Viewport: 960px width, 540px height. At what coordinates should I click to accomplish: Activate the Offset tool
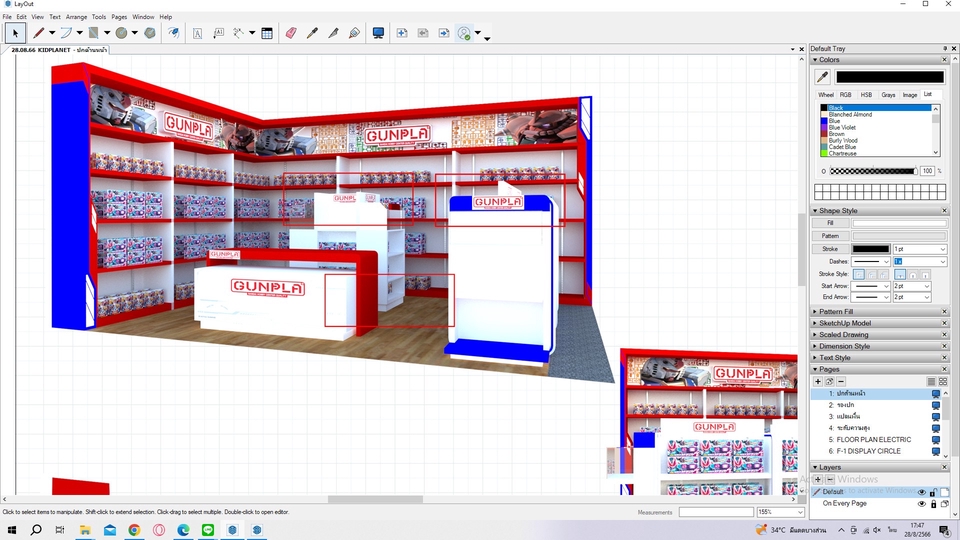[174, 33]
